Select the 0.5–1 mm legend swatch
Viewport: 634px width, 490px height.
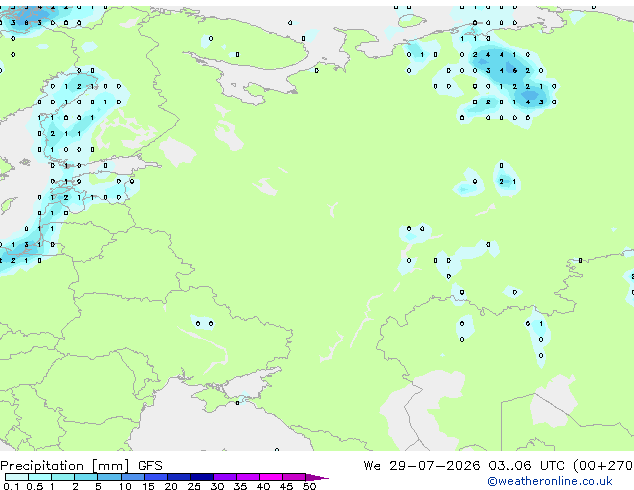pyautogui.click(x=40, y=477)
